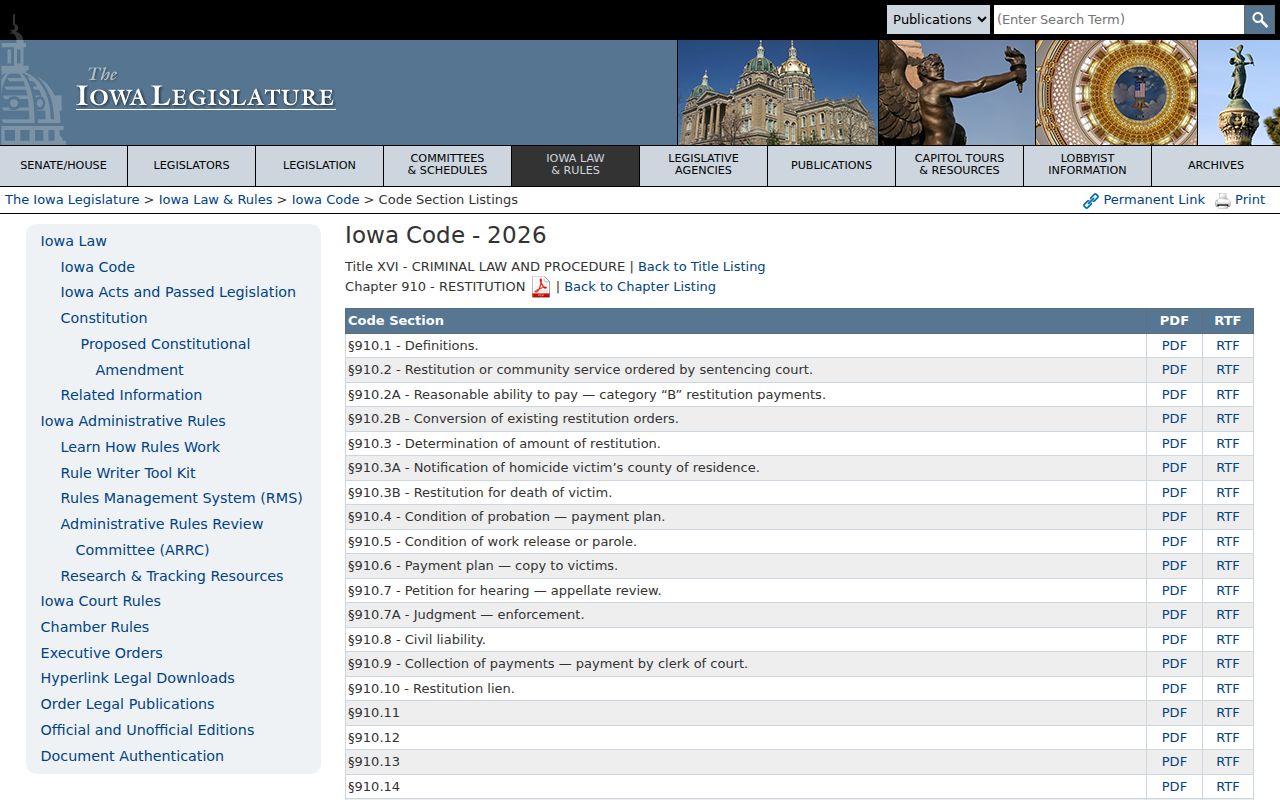Open Research & Tracking Resources
The width and height of the screenshot is (1280, 800).
point(172,576)
